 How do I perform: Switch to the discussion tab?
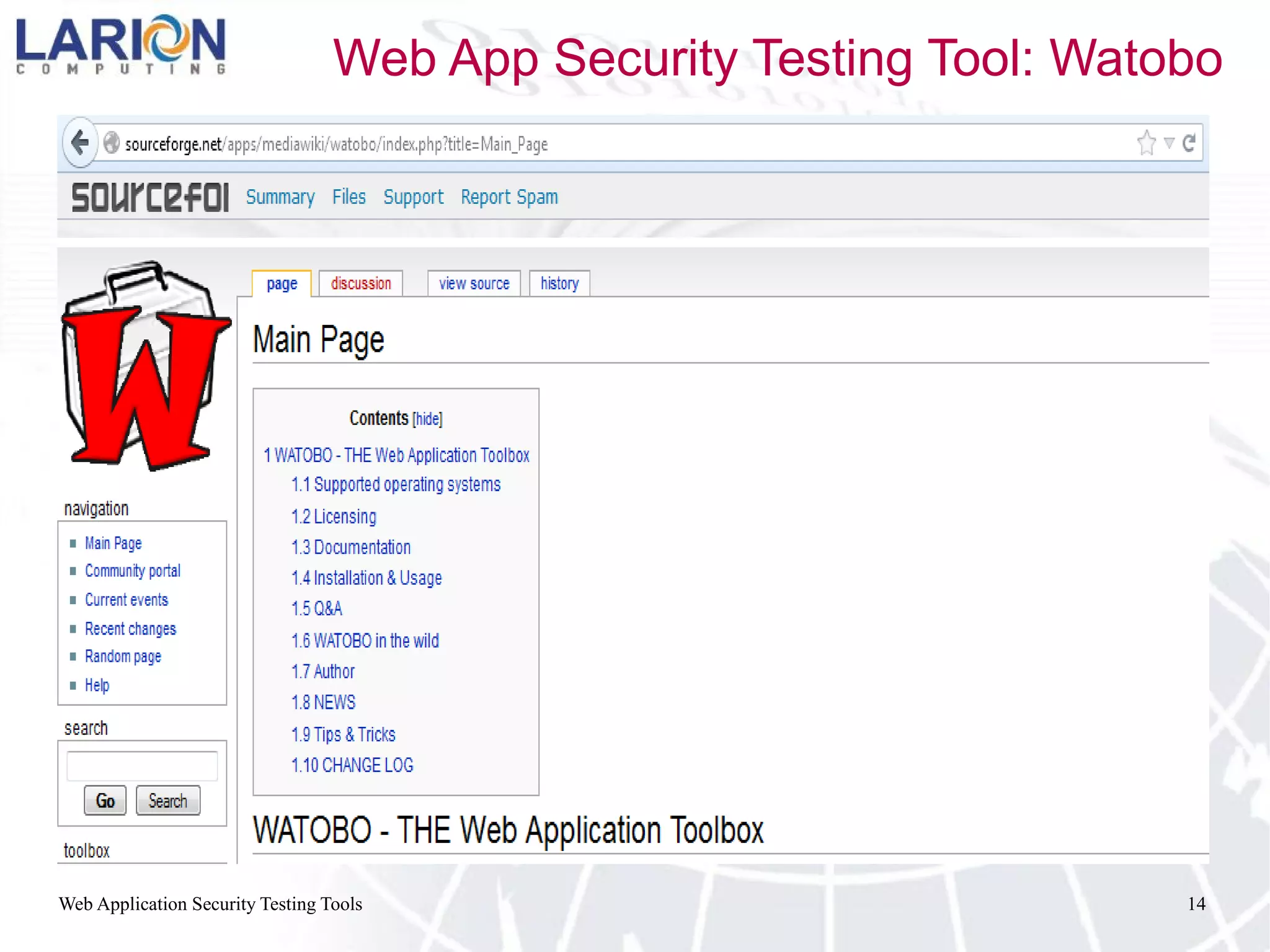(361, 283)
